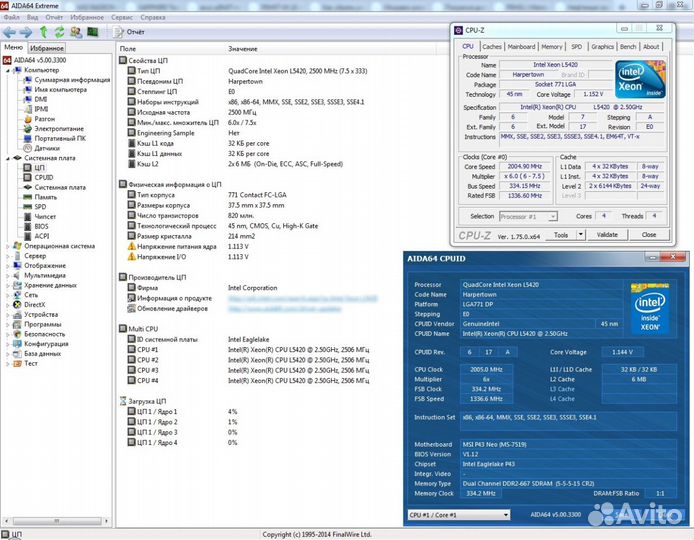
Task: Click warning icon beside Напряжение питания ядра
Action: 131,246
